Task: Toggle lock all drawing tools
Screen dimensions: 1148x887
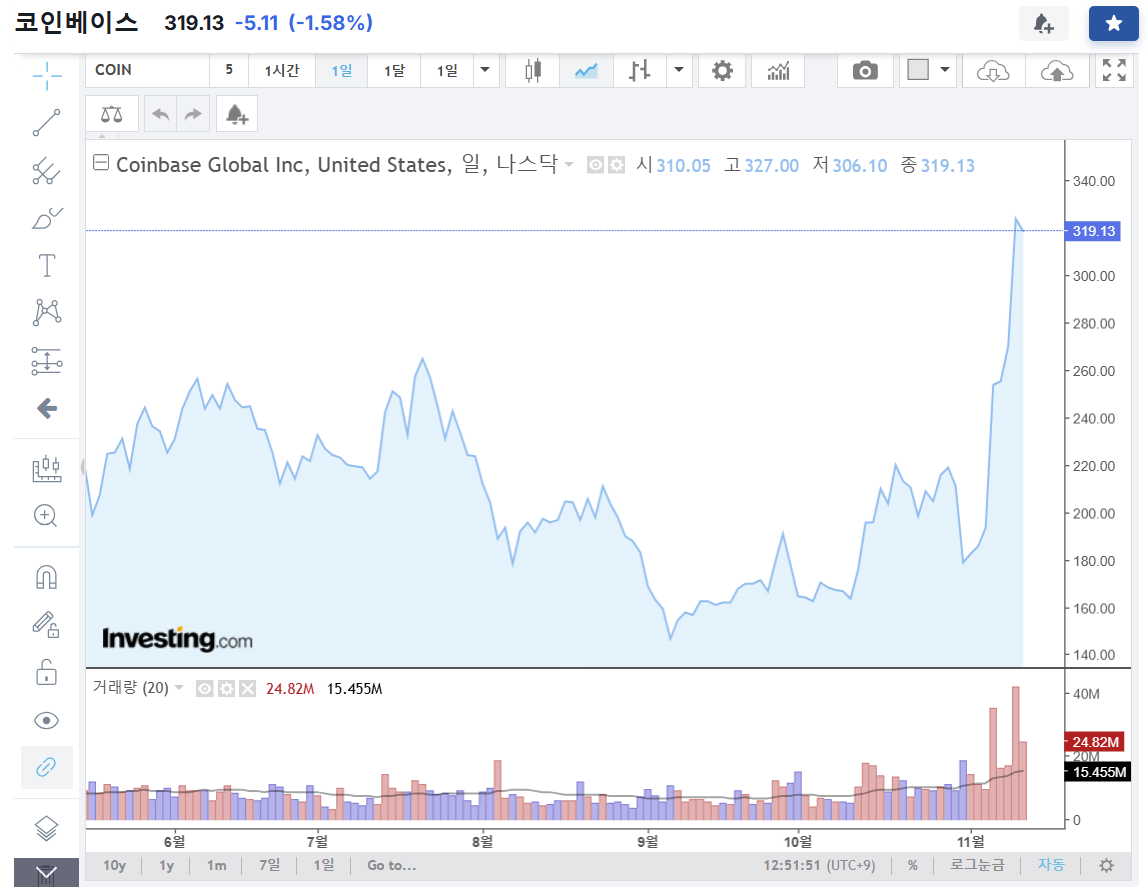Action: coord(46,673)
